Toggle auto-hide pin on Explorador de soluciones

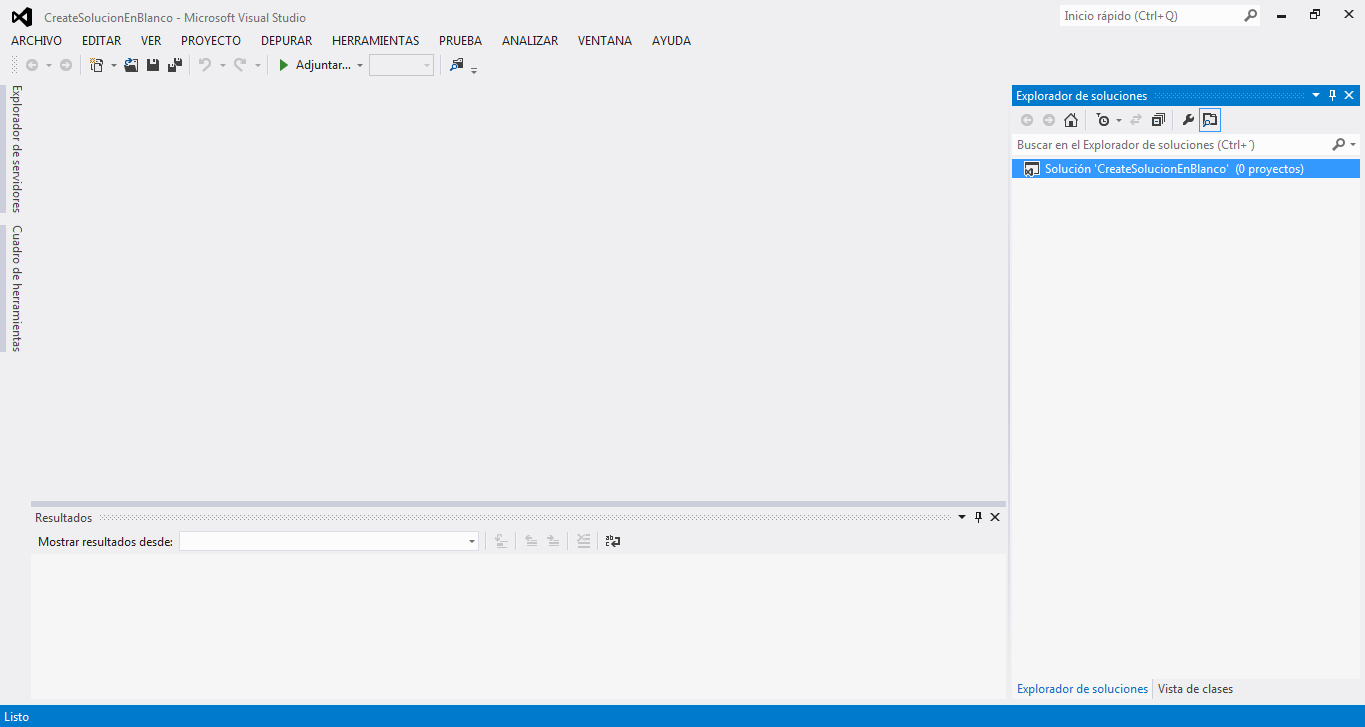coord(1332,96)
